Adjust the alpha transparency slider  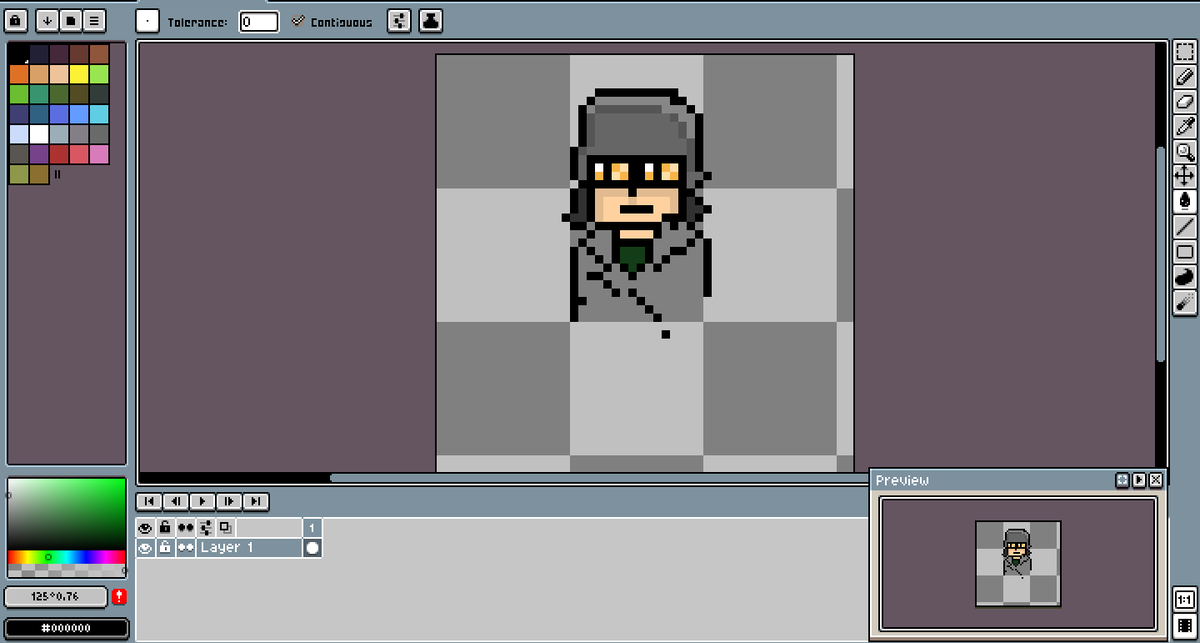tap(67, 569)
